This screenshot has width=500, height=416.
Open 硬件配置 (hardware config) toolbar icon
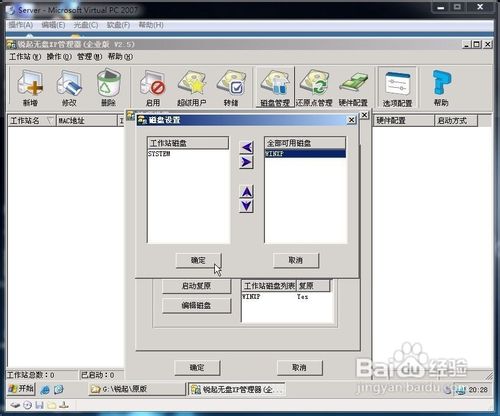click(x=353, y=87)
